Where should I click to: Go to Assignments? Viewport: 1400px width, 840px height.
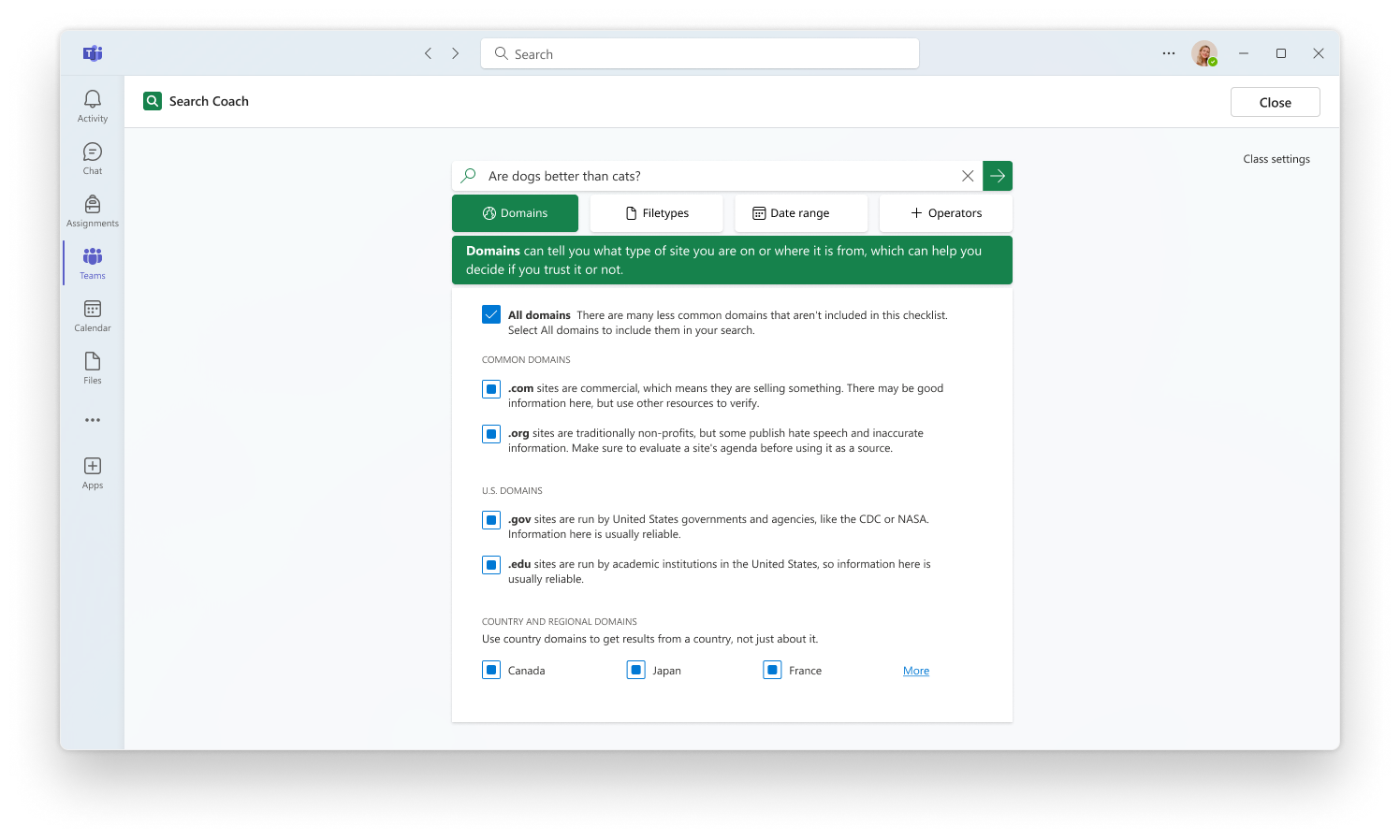coord(92,210)
